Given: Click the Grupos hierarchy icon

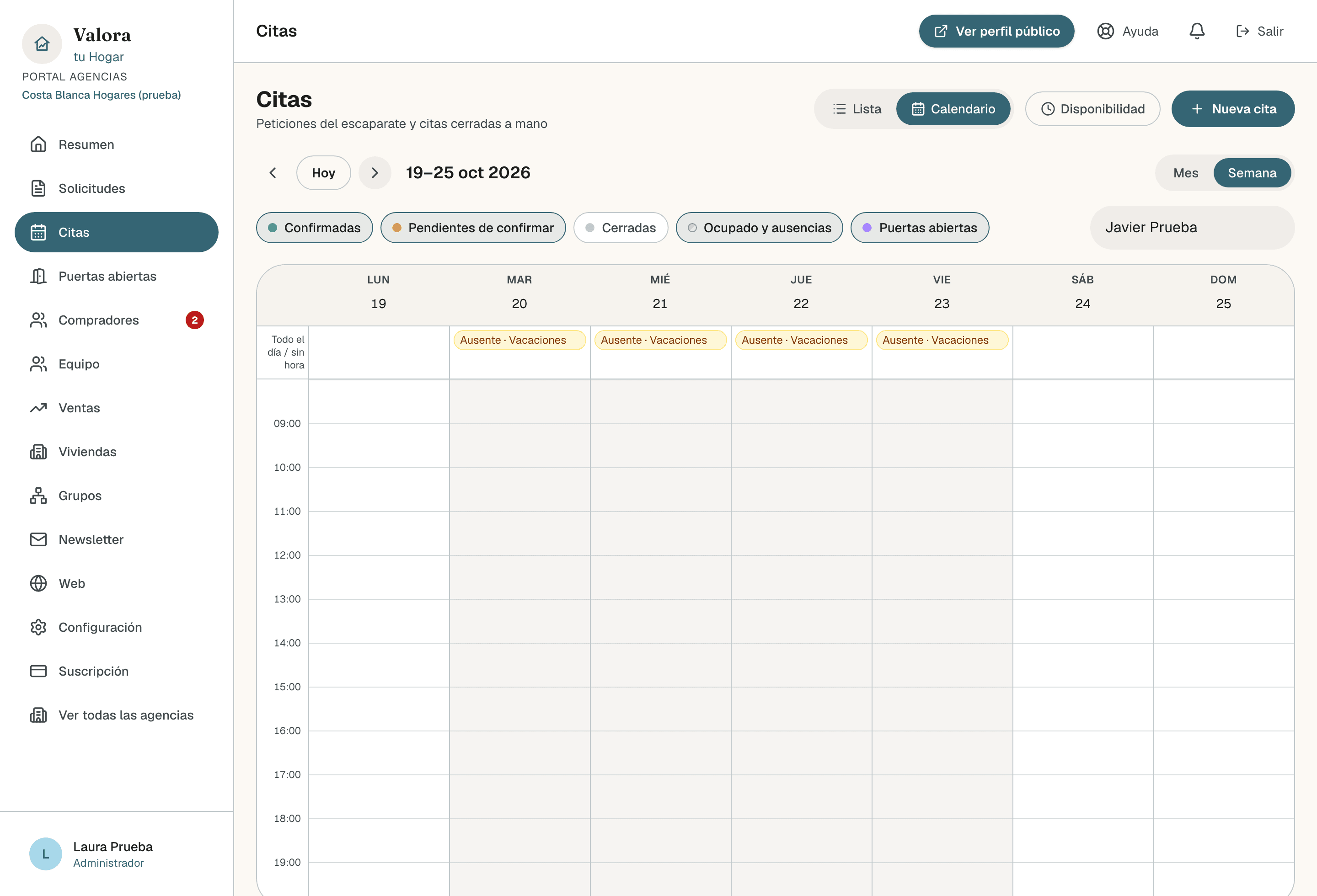Looking at the screenshot, I should (x=38, y=496).
